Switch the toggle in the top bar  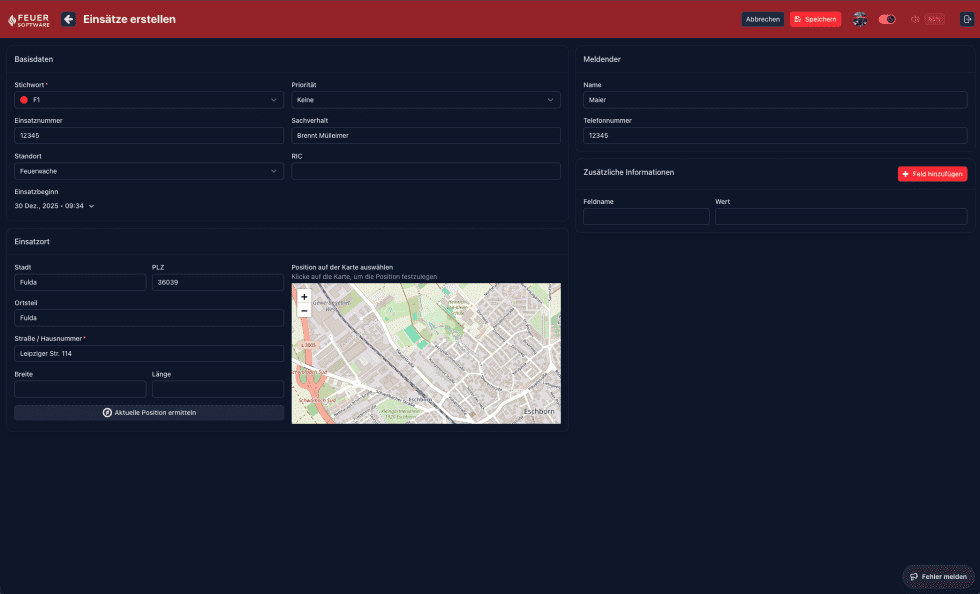pos(886,18)
